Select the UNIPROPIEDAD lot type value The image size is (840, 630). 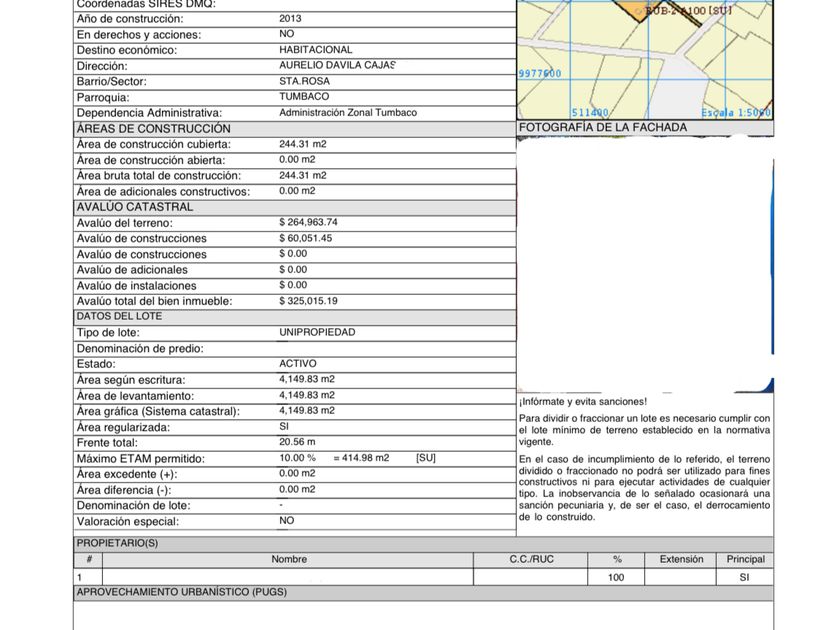[x=317, y=332]
